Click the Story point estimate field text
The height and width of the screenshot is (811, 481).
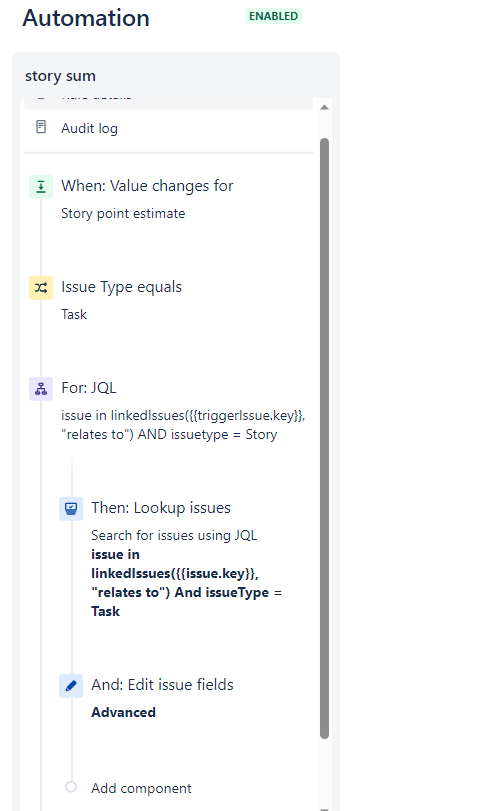tap(123, 214)
